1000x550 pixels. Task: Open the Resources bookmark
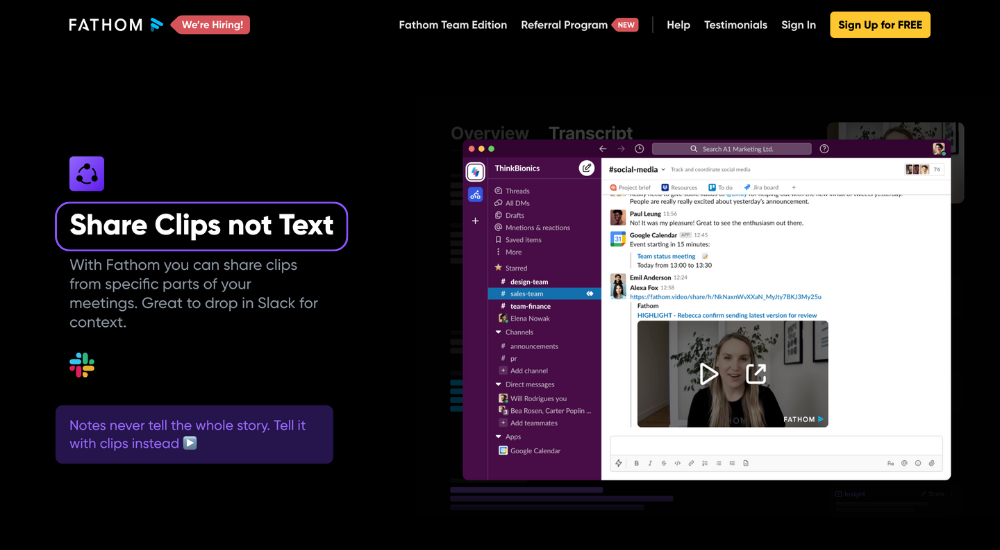coord(679,188)
